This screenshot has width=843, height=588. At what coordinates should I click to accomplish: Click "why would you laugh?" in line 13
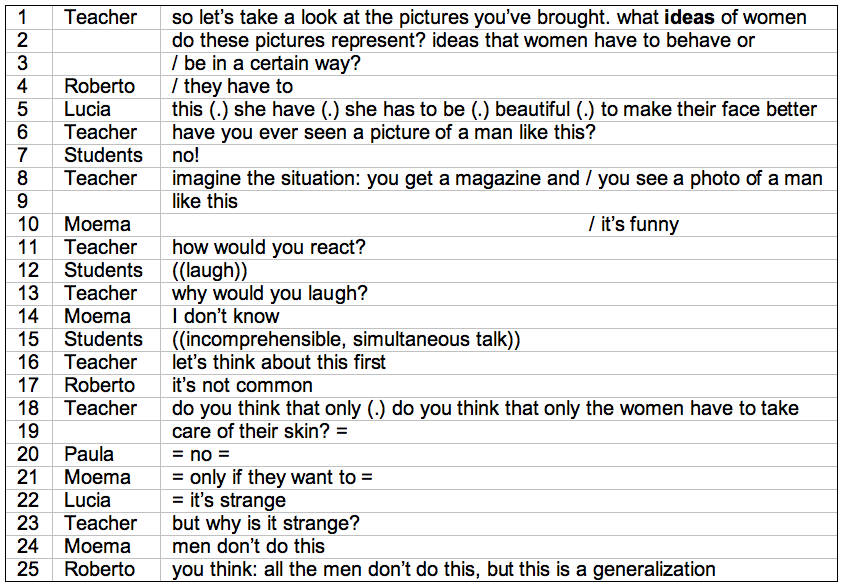click(x=269, y=293)
